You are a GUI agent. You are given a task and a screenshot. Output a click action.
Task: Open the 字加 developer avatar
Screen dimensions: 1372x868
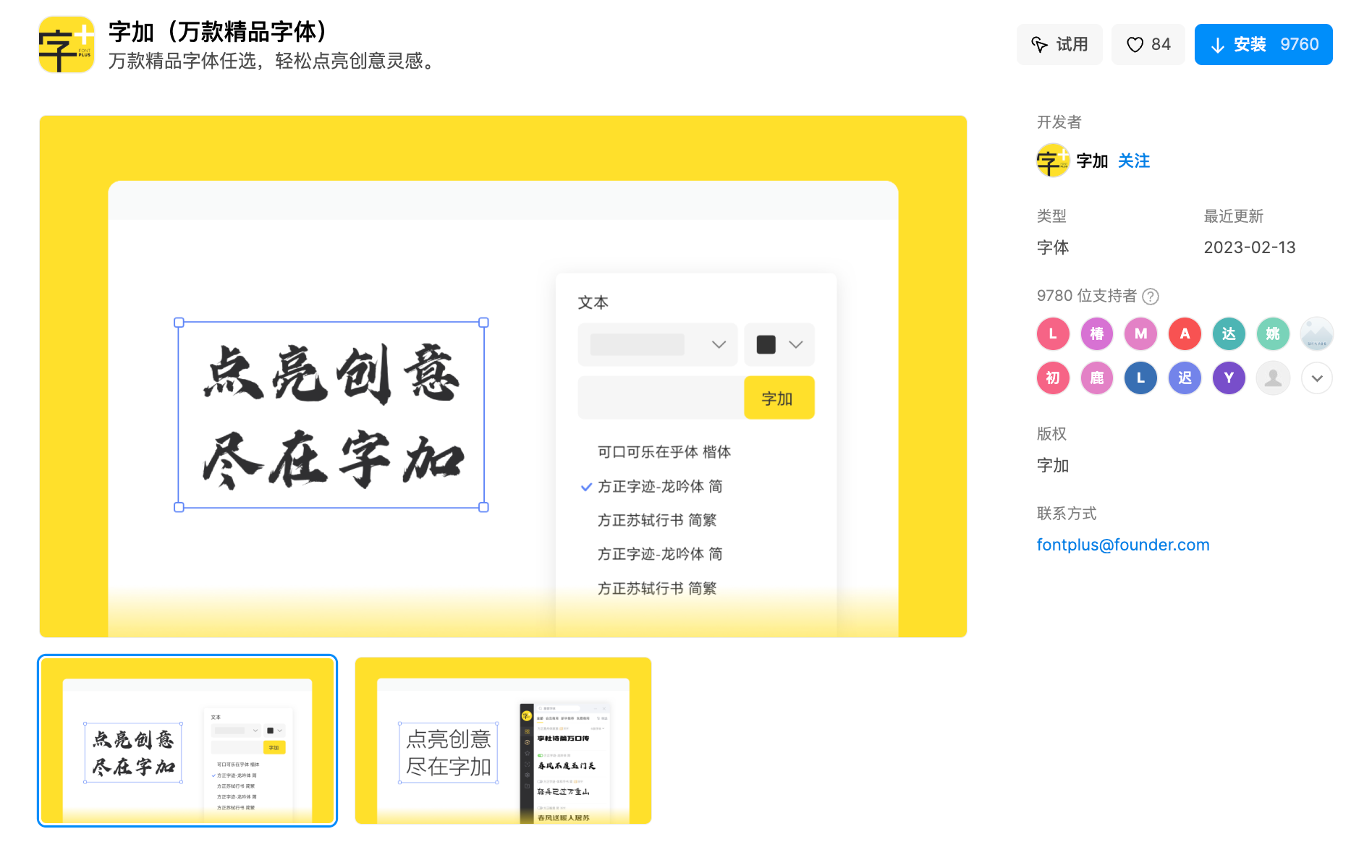point(1053,161)
